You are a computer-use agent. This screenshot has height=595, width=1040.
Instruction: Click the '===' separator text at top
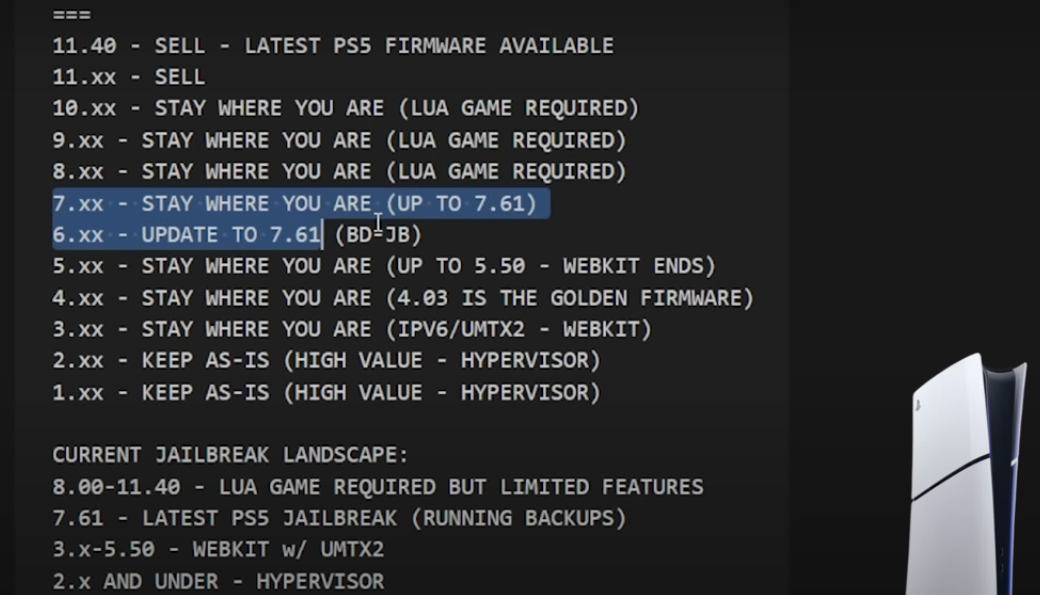click(72, 14)
